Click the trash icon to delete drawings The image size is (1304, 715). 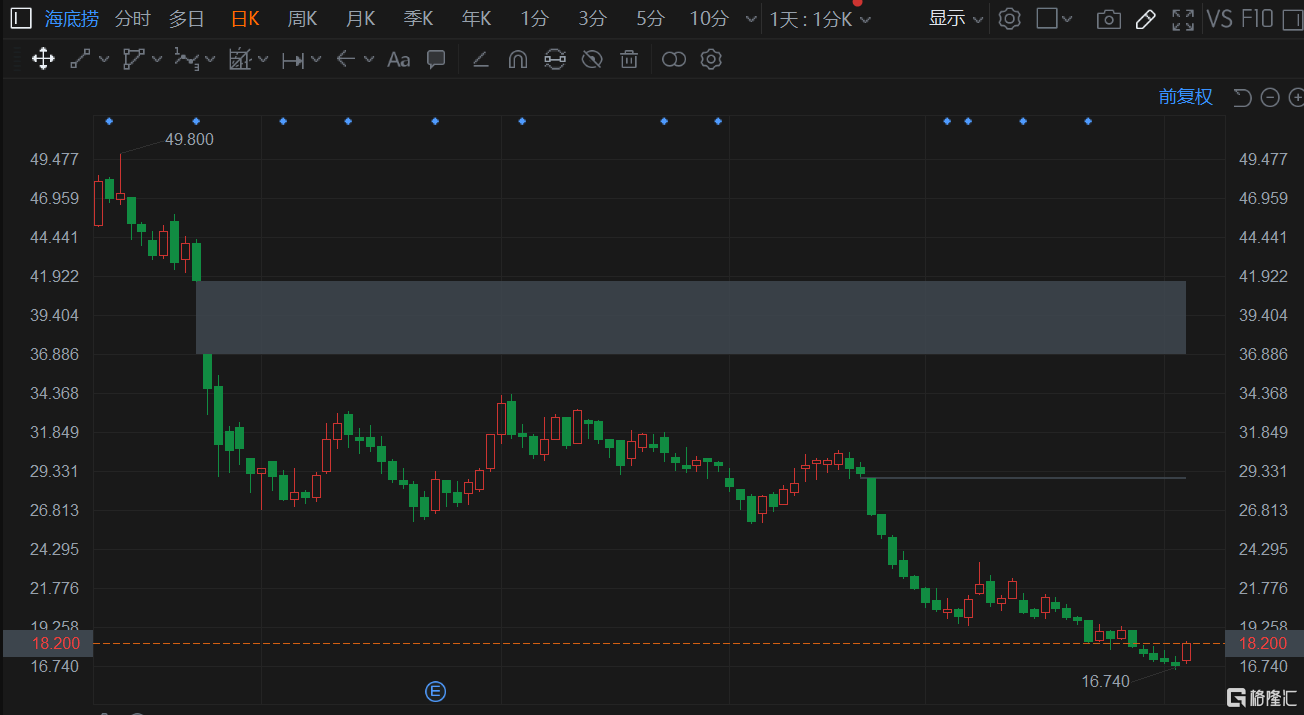coord(629,59)
